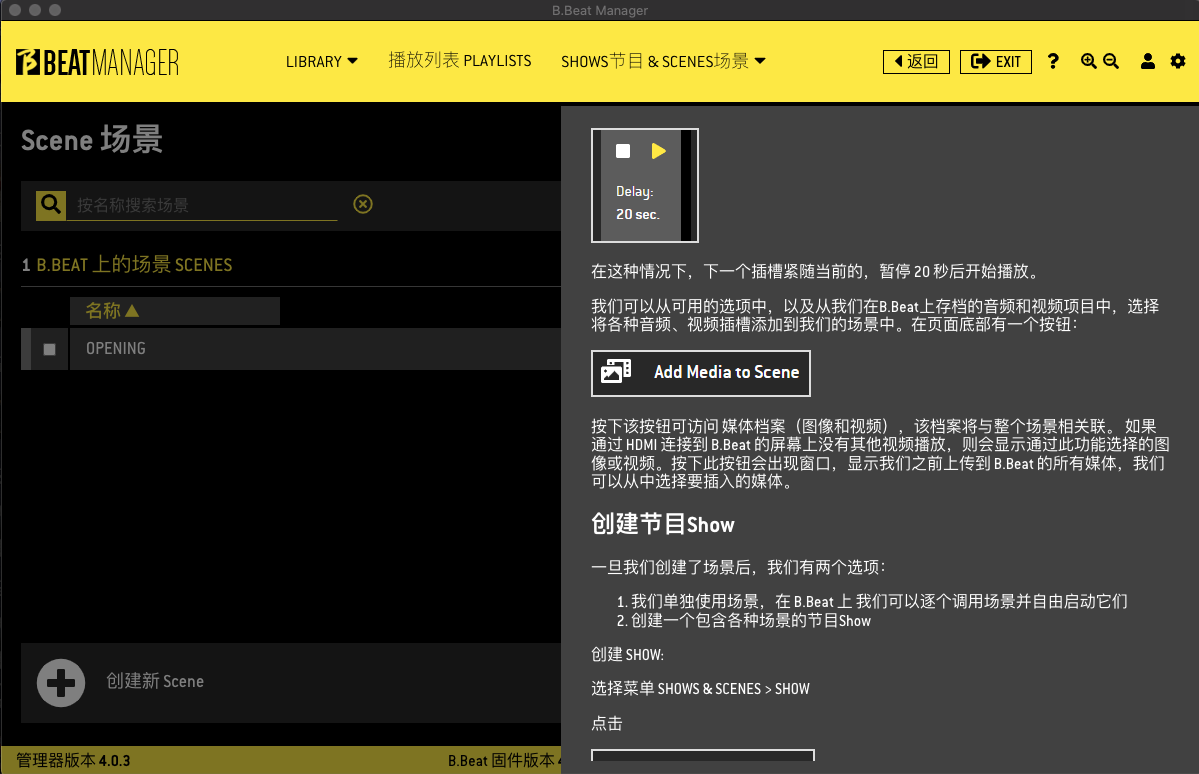Click the macOS window close button
1199x774 pixels.
[x=15, y=10]
